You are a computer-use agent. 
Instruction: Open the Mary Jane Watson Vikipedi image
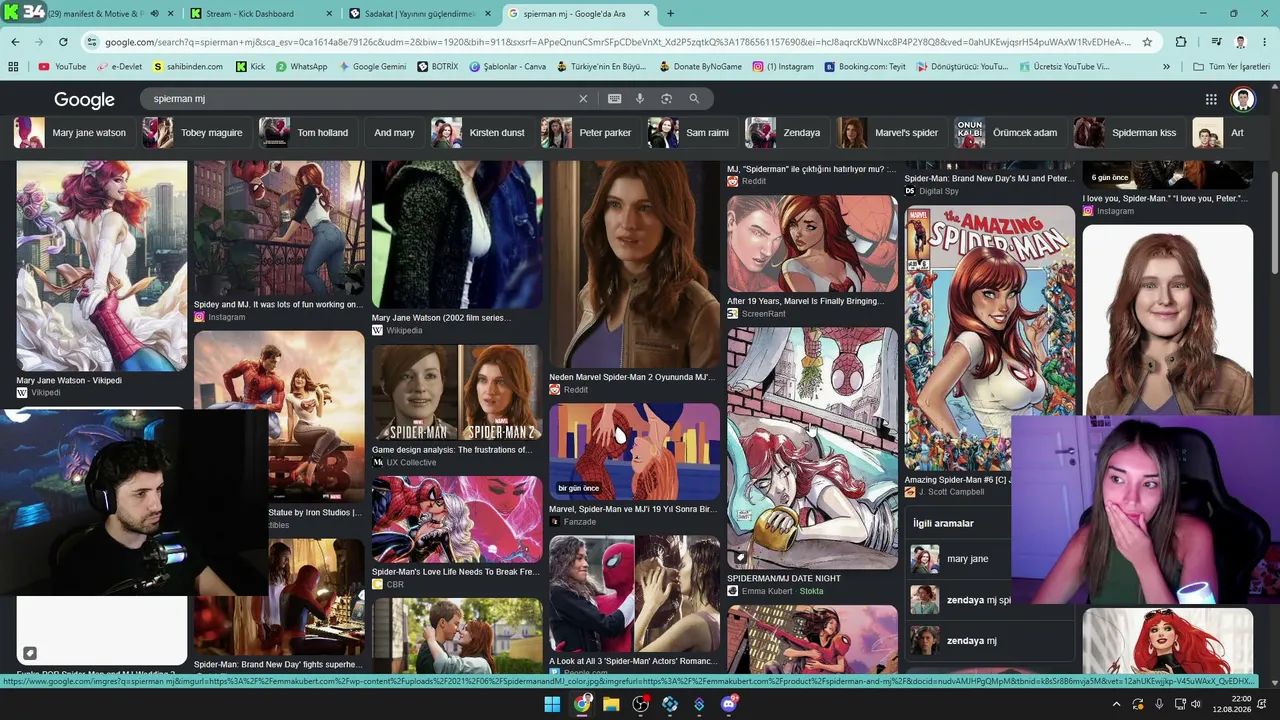point(101,266)
